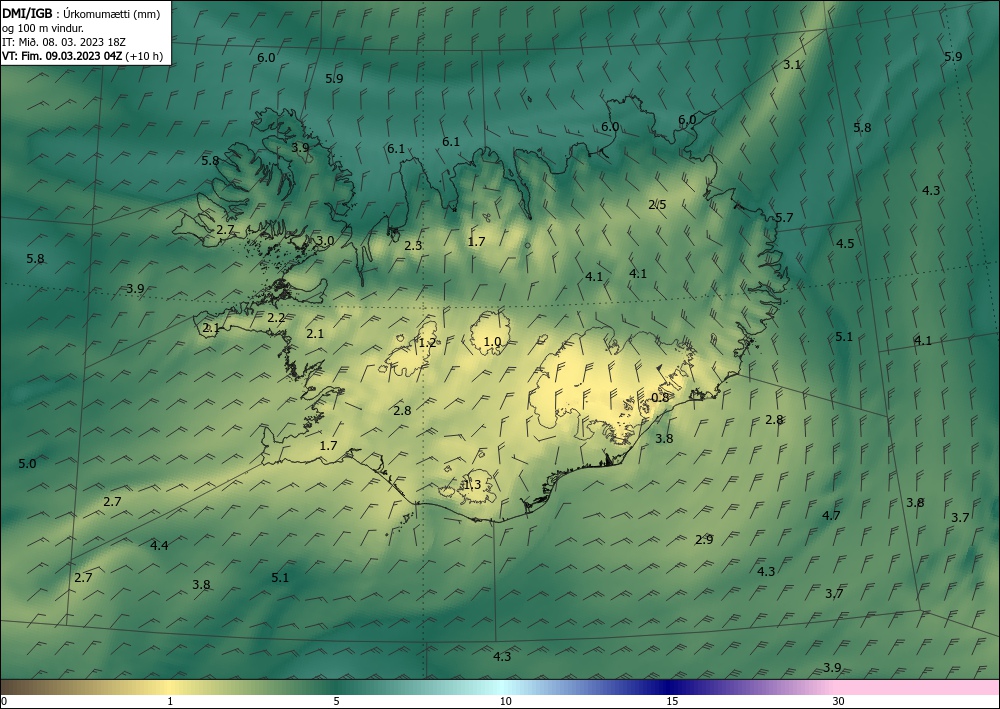This screenshot has width=1000, height=709.
Task: Select the 2.5 value in northeast Iceland
Action: click(x=657, y=205)
